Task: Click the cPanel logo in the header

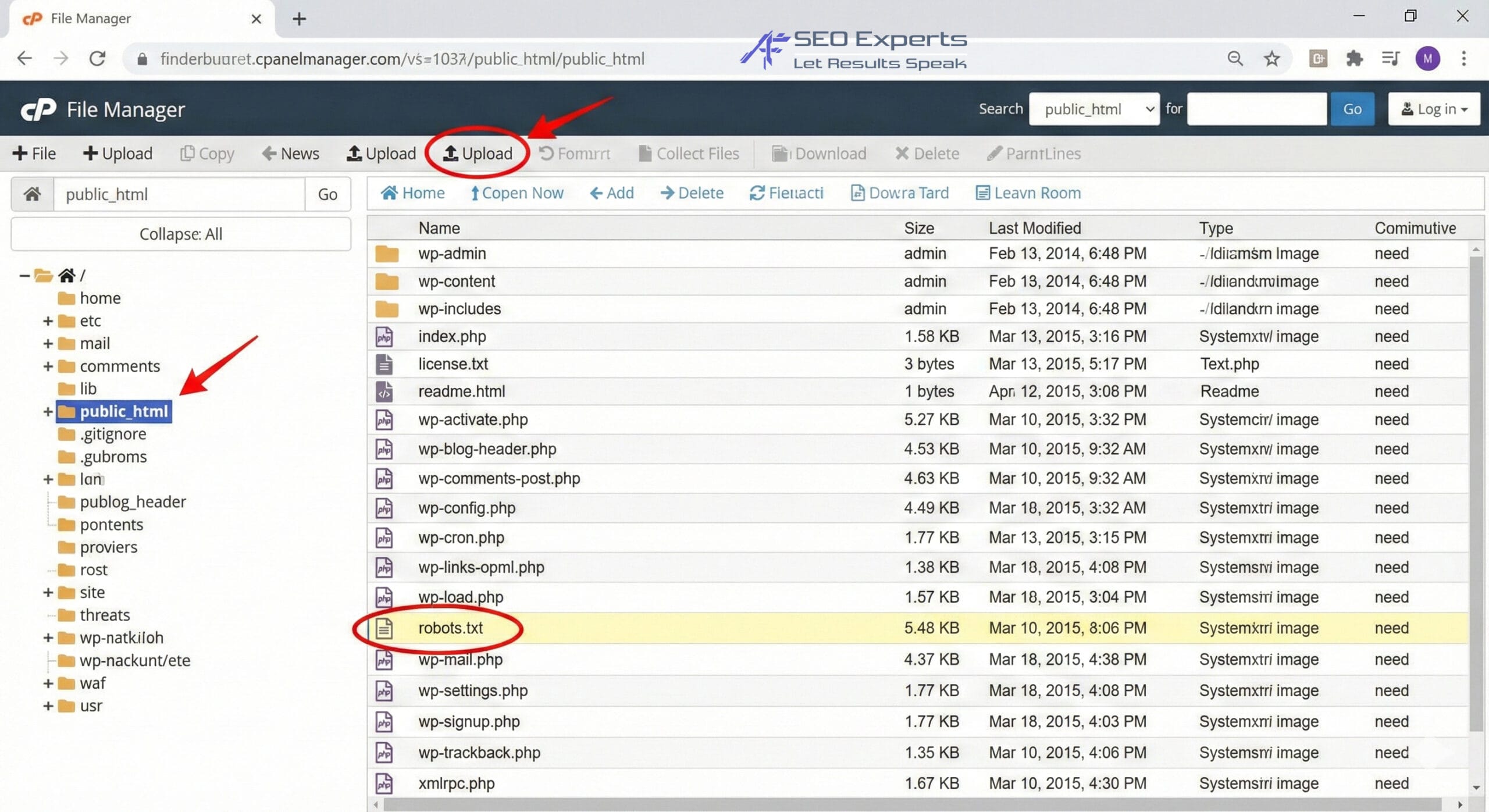Action: pyautogui.click(x=40, y=109)
